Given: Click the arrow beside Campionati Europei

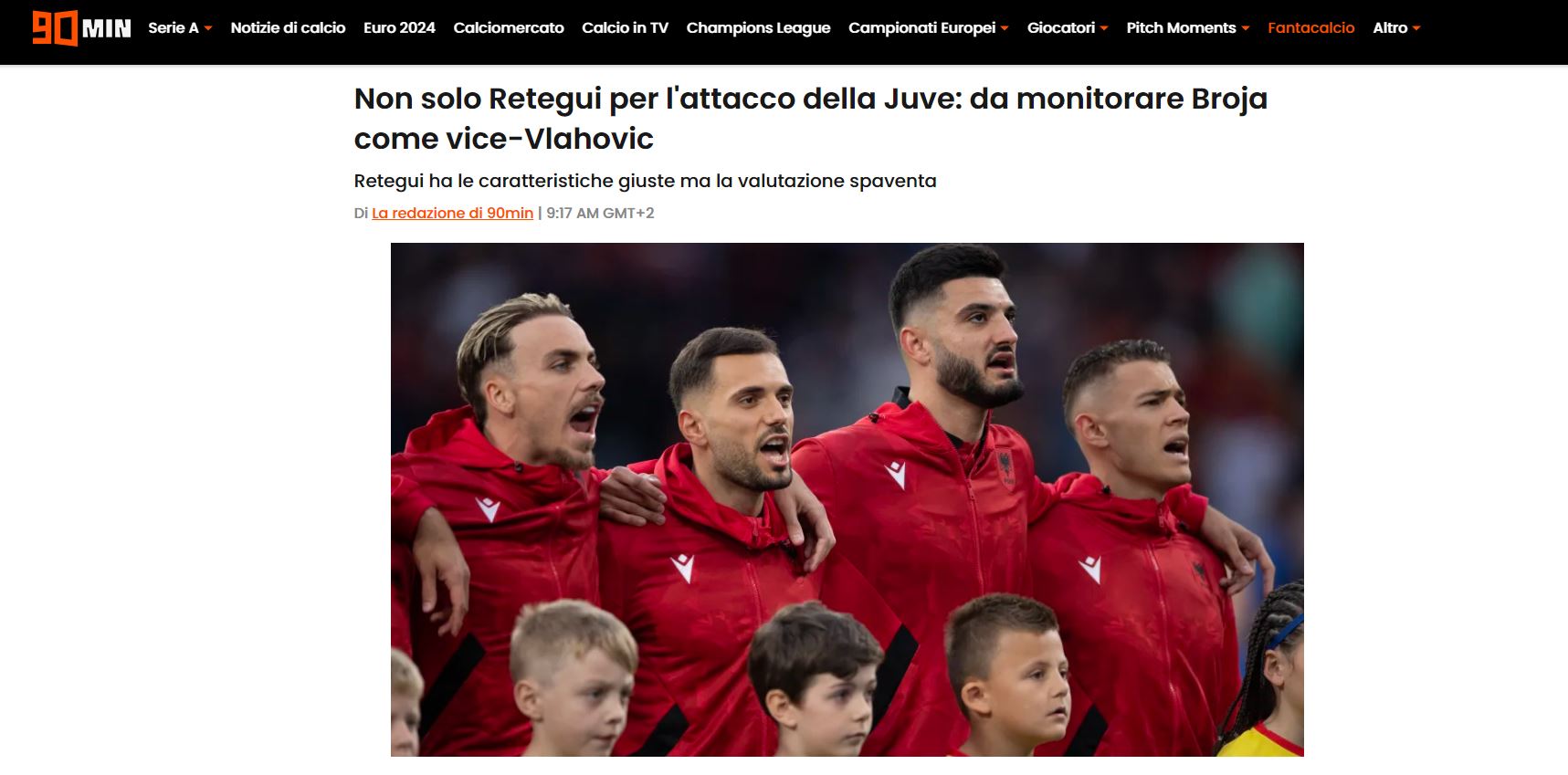Looking at the screenshot, I should point(1005,28).
